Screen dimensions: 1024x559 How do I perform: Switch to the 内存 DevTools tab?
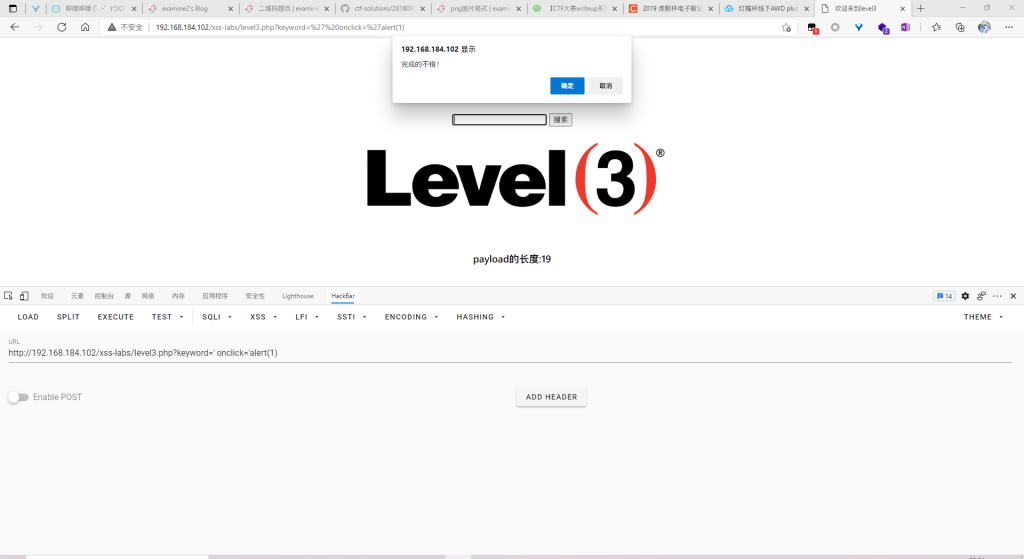[178, 296]
